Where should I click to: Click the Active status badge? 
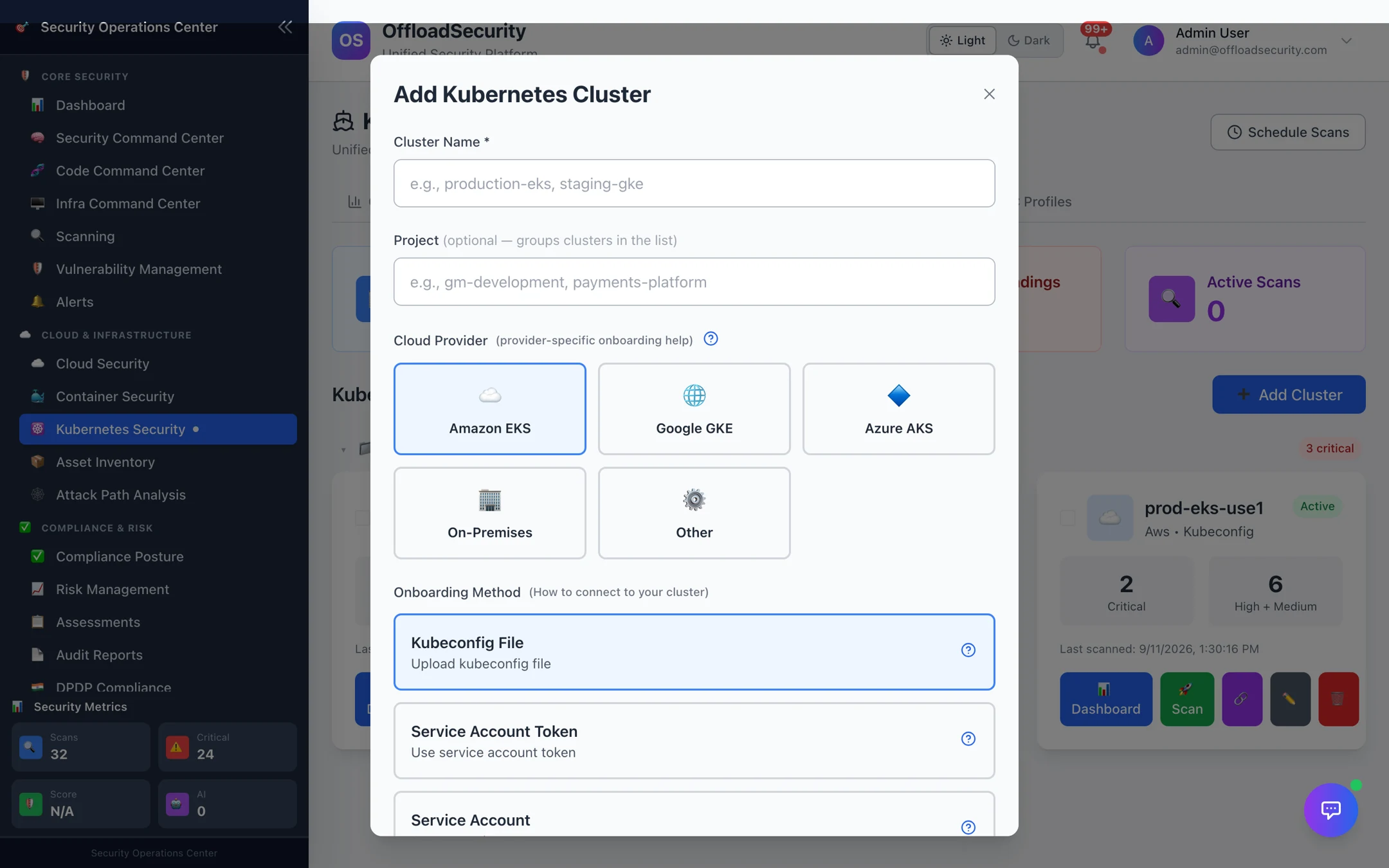(x=1317, y=507)
